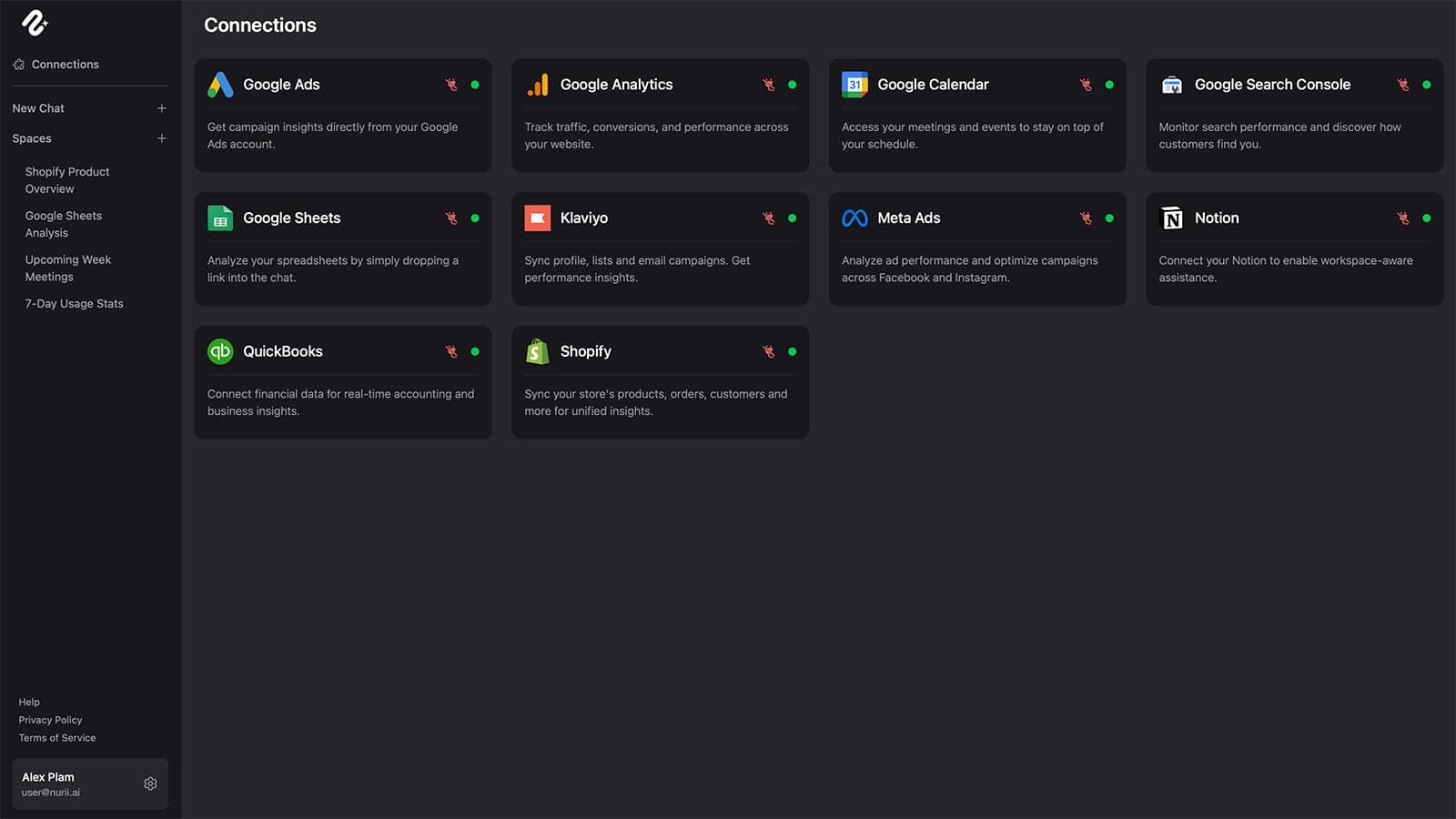Viewport: 1456px width, 819px height.
Task: Click the QuickBooks card title
Action: tap(283, 351)
